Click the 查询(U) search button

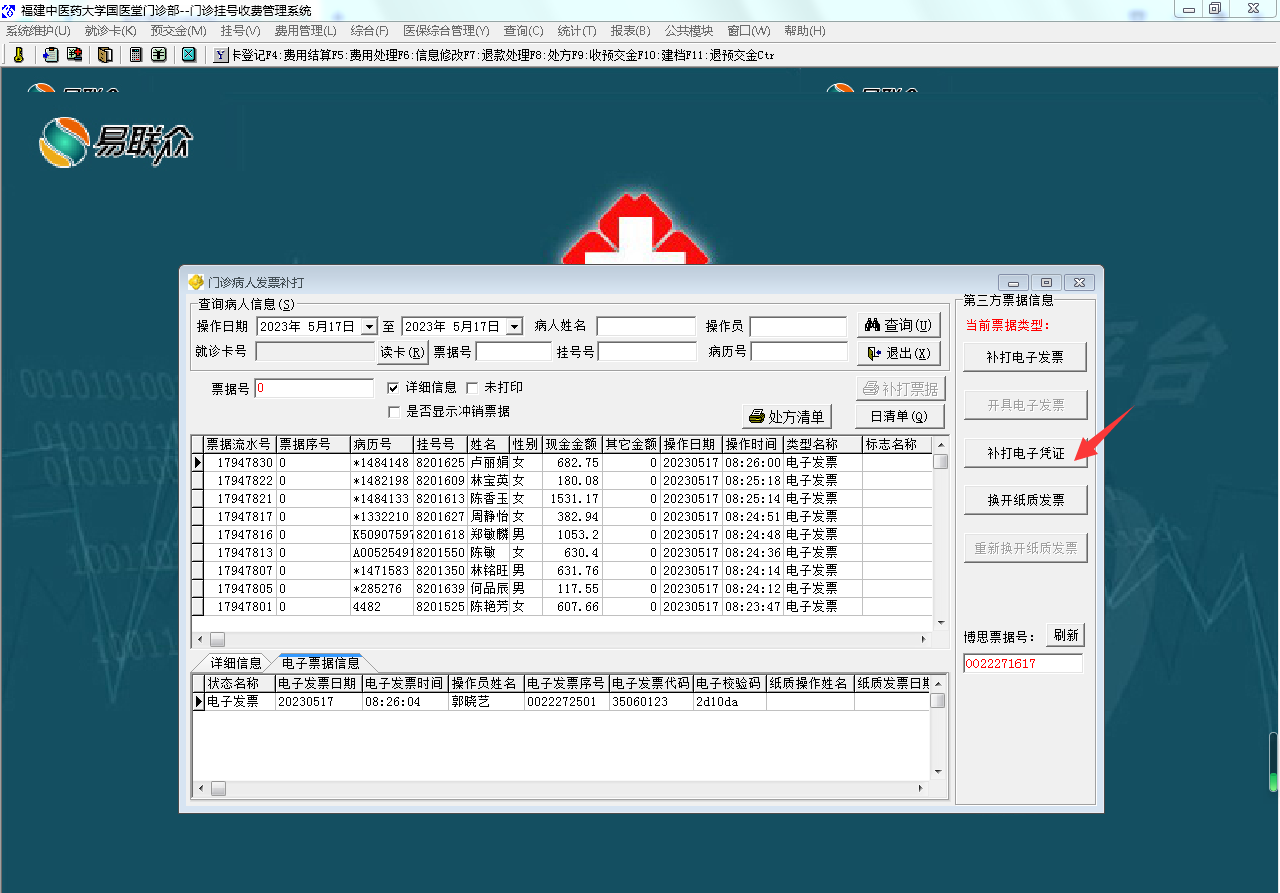coord(899,325)
